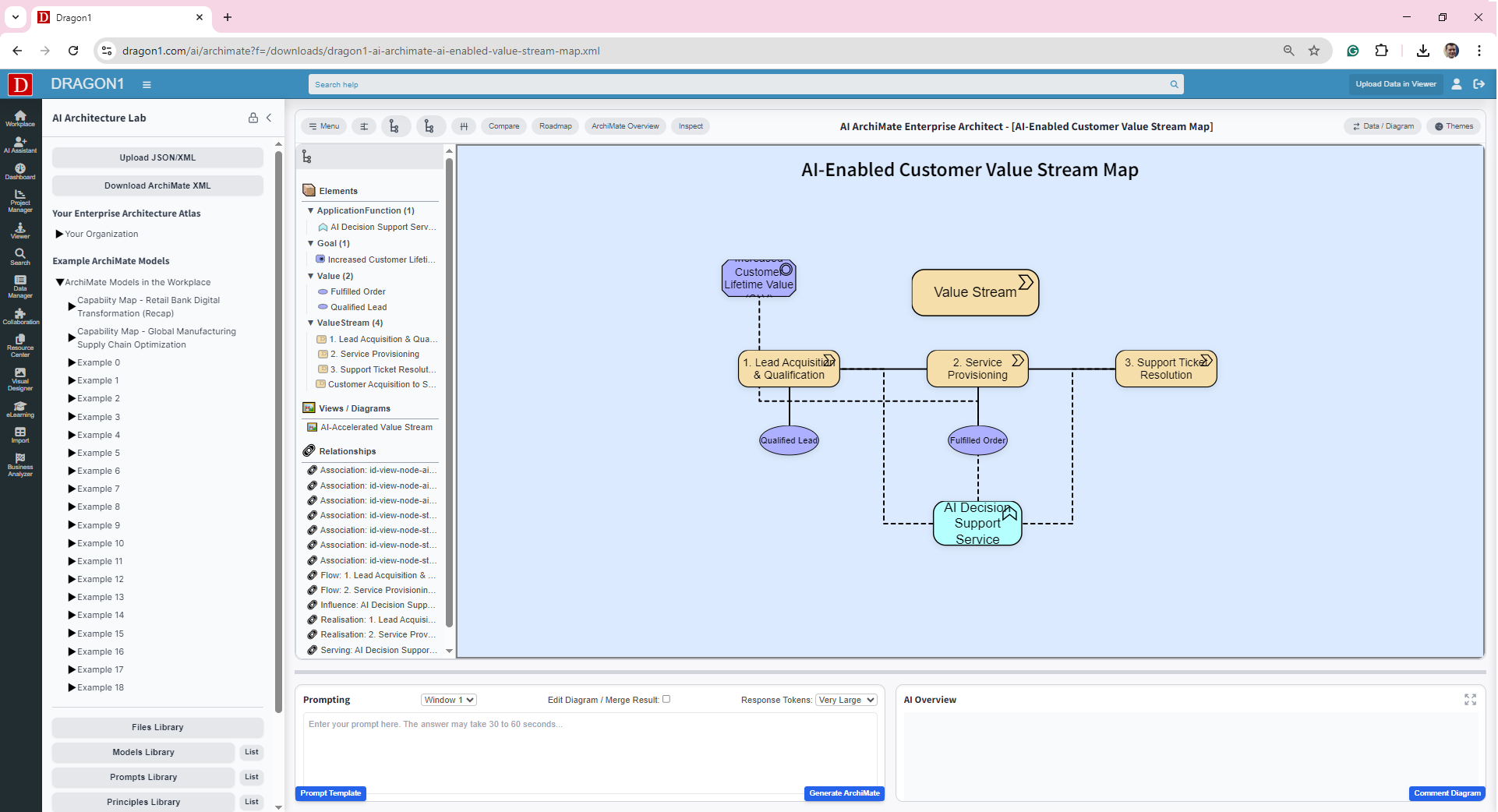
Task: Launch the Visual Designer
Action: (x=19, y=380)
